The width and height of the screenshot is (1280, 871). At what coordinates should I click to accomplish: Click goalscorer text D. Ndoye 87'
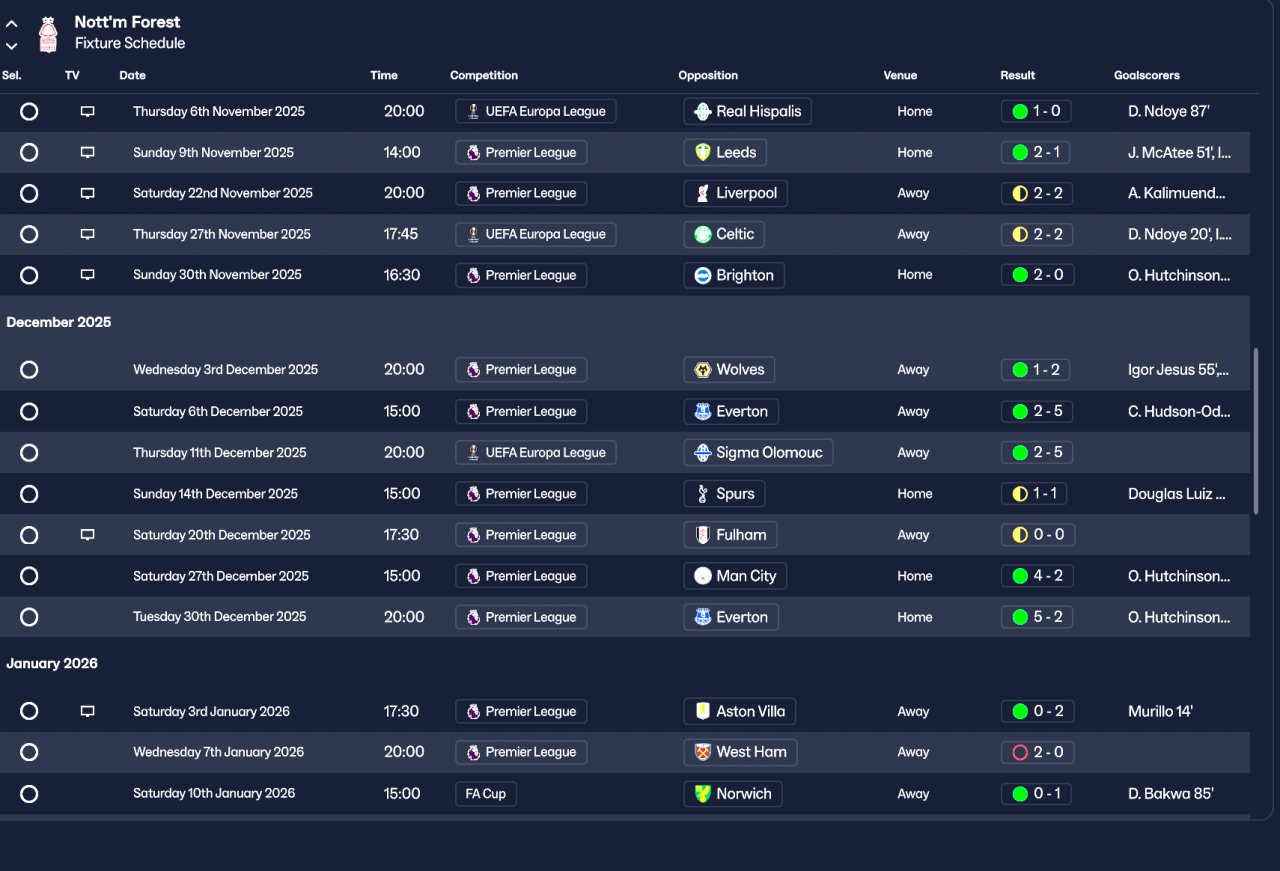point(1168,112)
